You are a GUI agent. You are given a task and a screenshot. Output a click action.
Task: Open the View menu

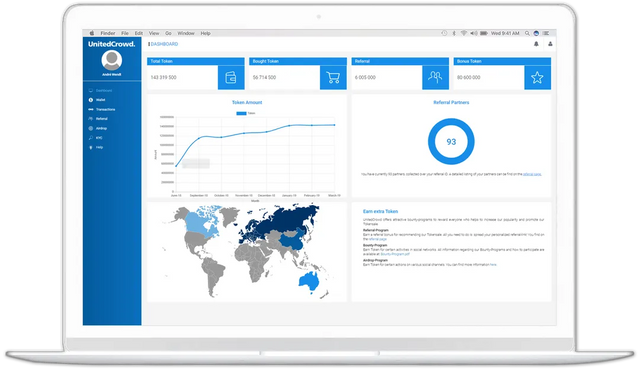pos(154,33)
